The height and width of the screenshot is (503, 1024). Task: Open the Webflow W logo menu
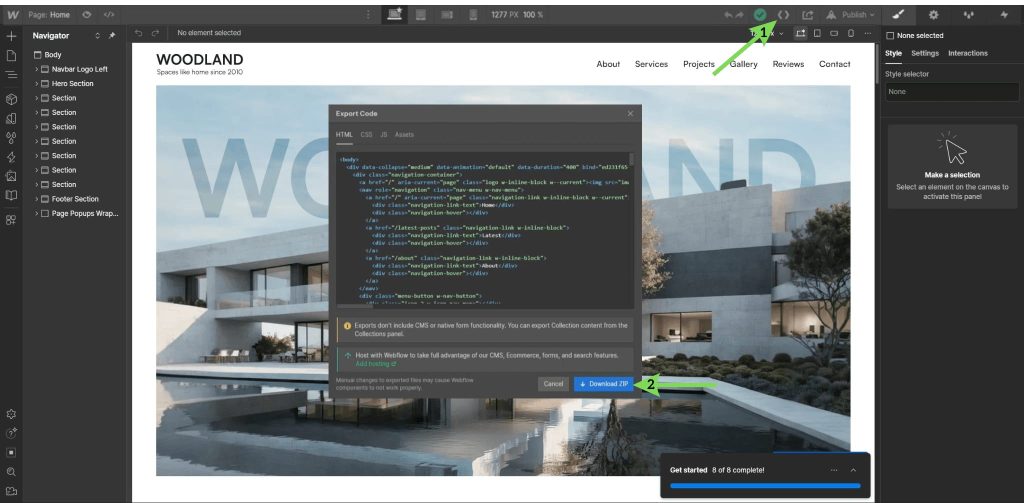12,14
